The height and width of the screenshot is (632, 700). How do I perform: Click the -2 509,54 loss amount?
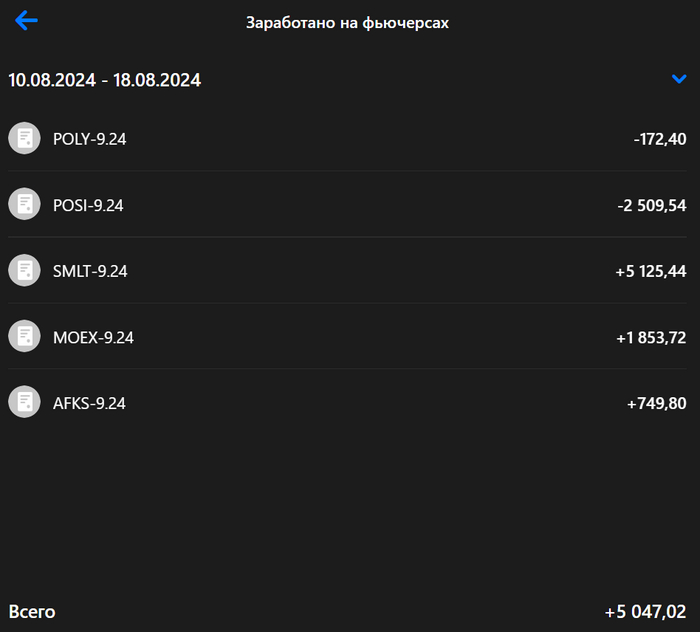point(651,205)
